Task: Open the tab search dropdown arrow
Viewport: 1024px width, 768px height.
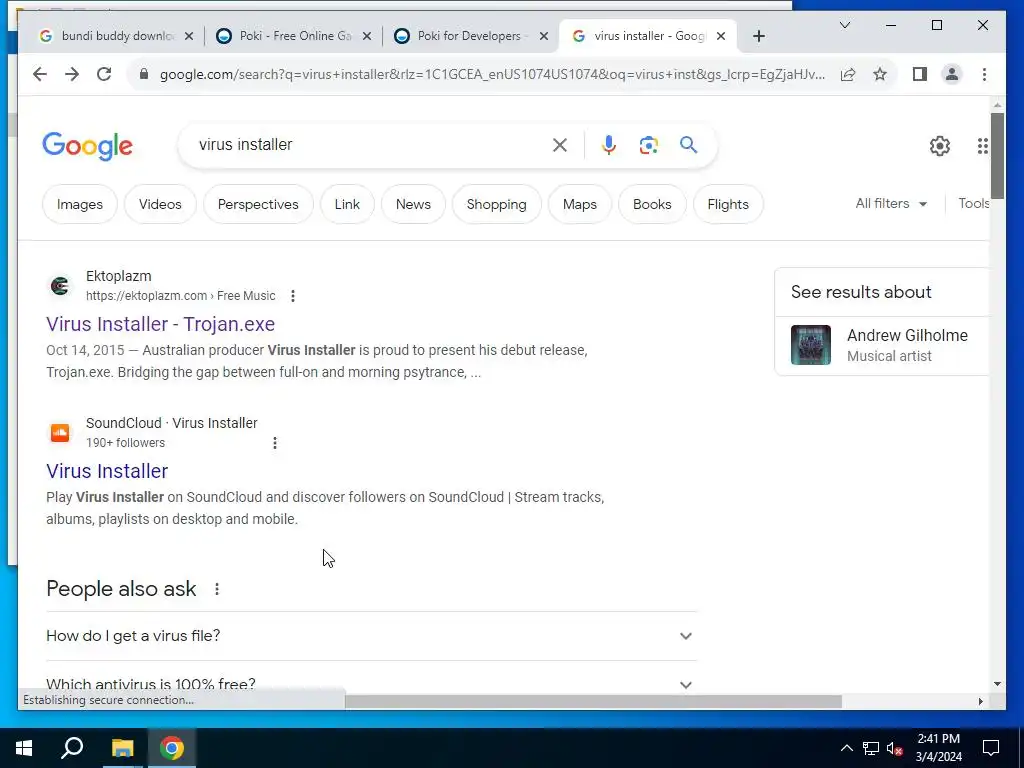Action: (x=844, y=25)
